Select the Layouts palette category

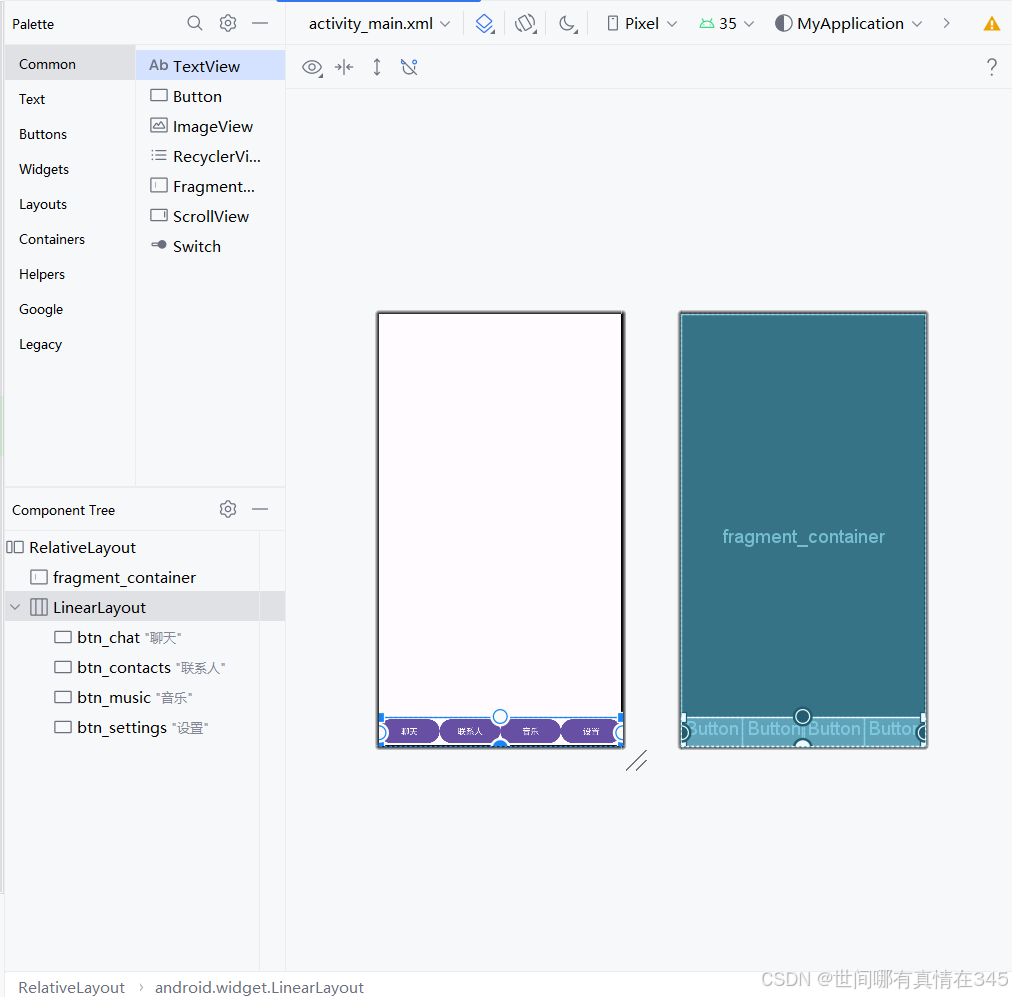tap(70, 204)
